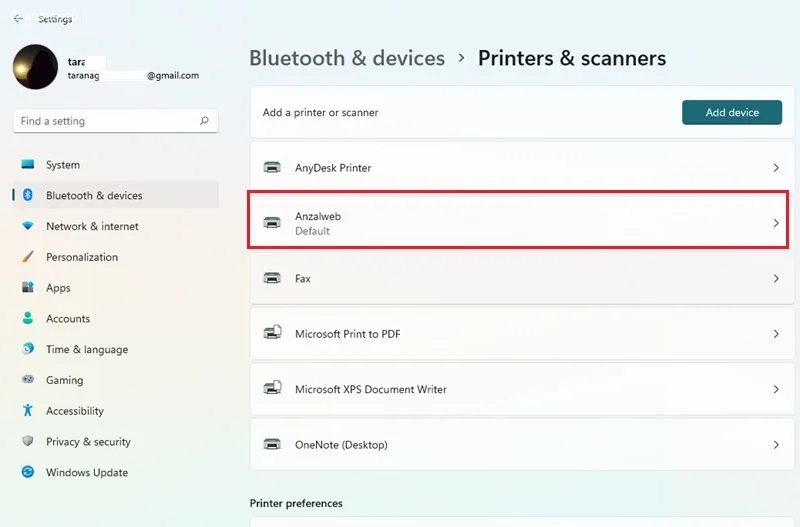Image resolution: width=800 pixels, height=527 pixels.
Task: Click the Accounts person icon
Action: click(x=28, y=318)
